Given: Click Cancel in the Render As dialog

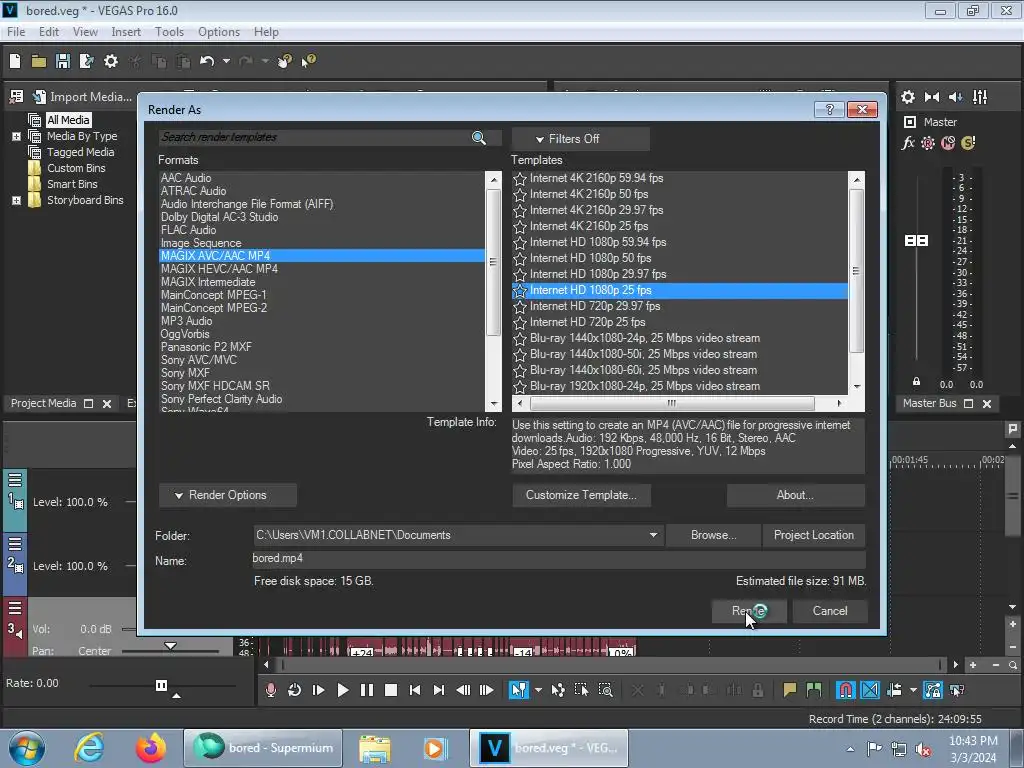Looking at the screenshot, I should point(830,611).
